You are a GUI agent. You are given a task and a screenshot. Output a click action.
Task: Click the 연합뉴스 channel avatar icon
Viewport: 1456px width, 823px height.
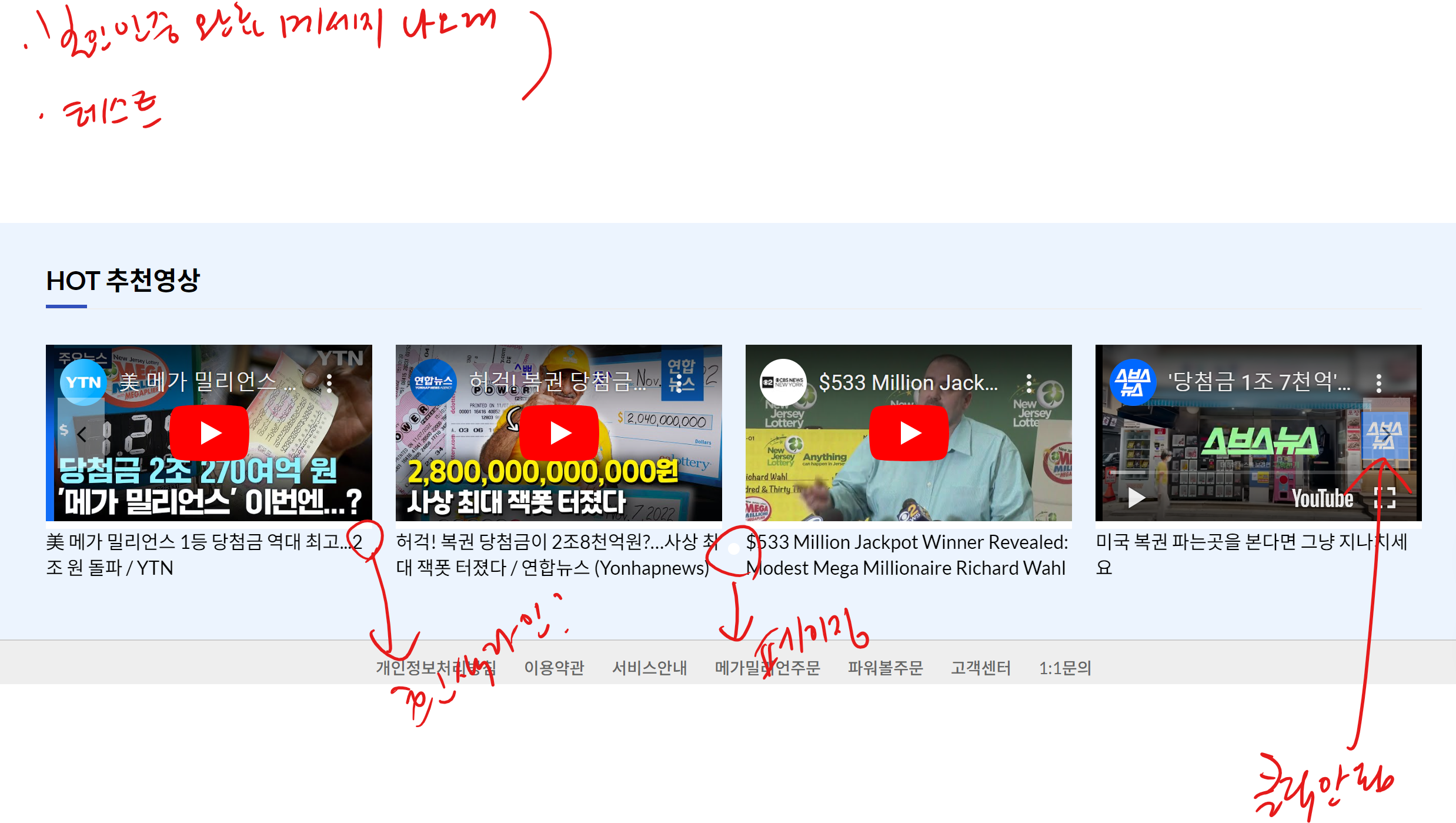[433, 382]
